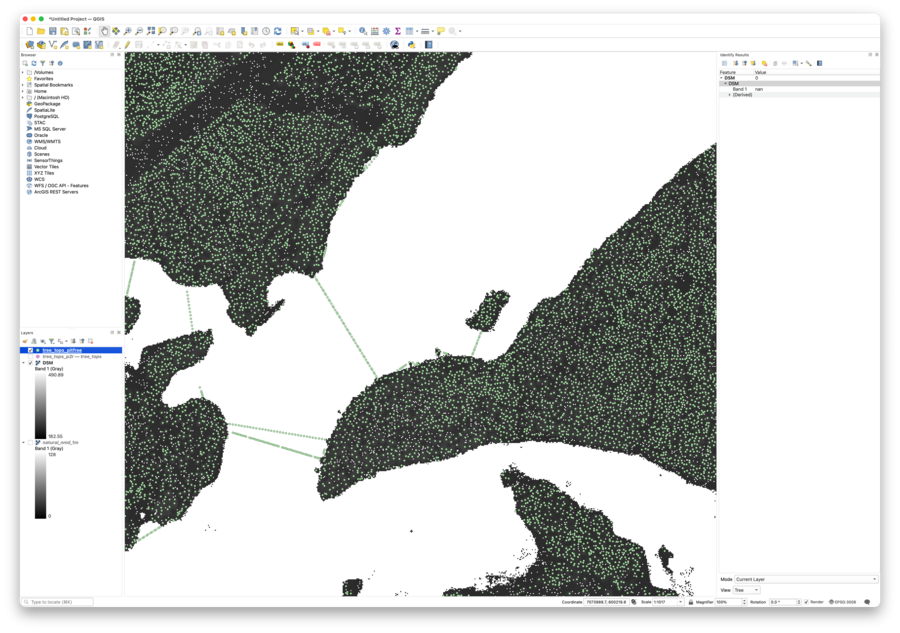900x633 pixels.
Task: Refresh the Browser panel
Action: click(34, 63)
